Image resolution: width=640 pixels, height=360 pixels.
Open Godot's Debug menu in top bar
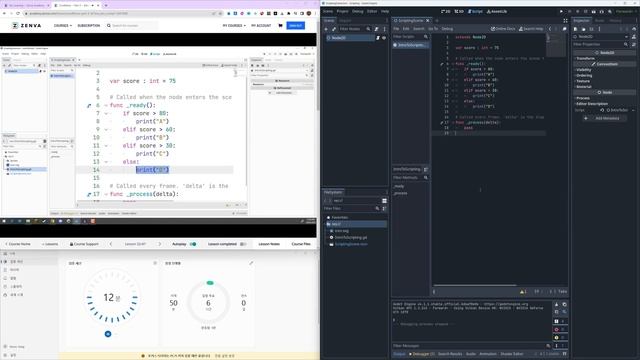pos(358,11)
